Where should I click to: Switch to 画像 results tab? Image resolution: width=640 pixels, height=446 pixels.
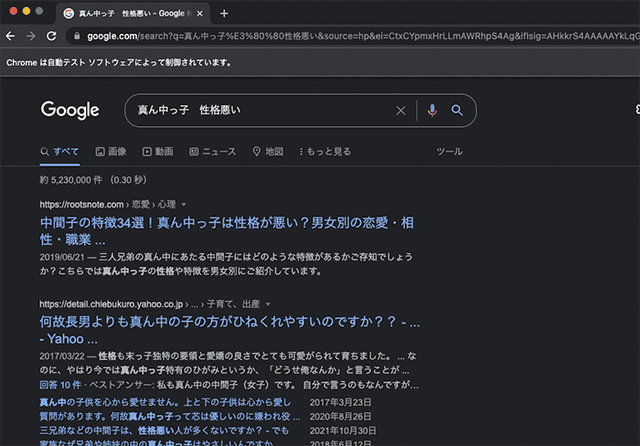(111, 152)
